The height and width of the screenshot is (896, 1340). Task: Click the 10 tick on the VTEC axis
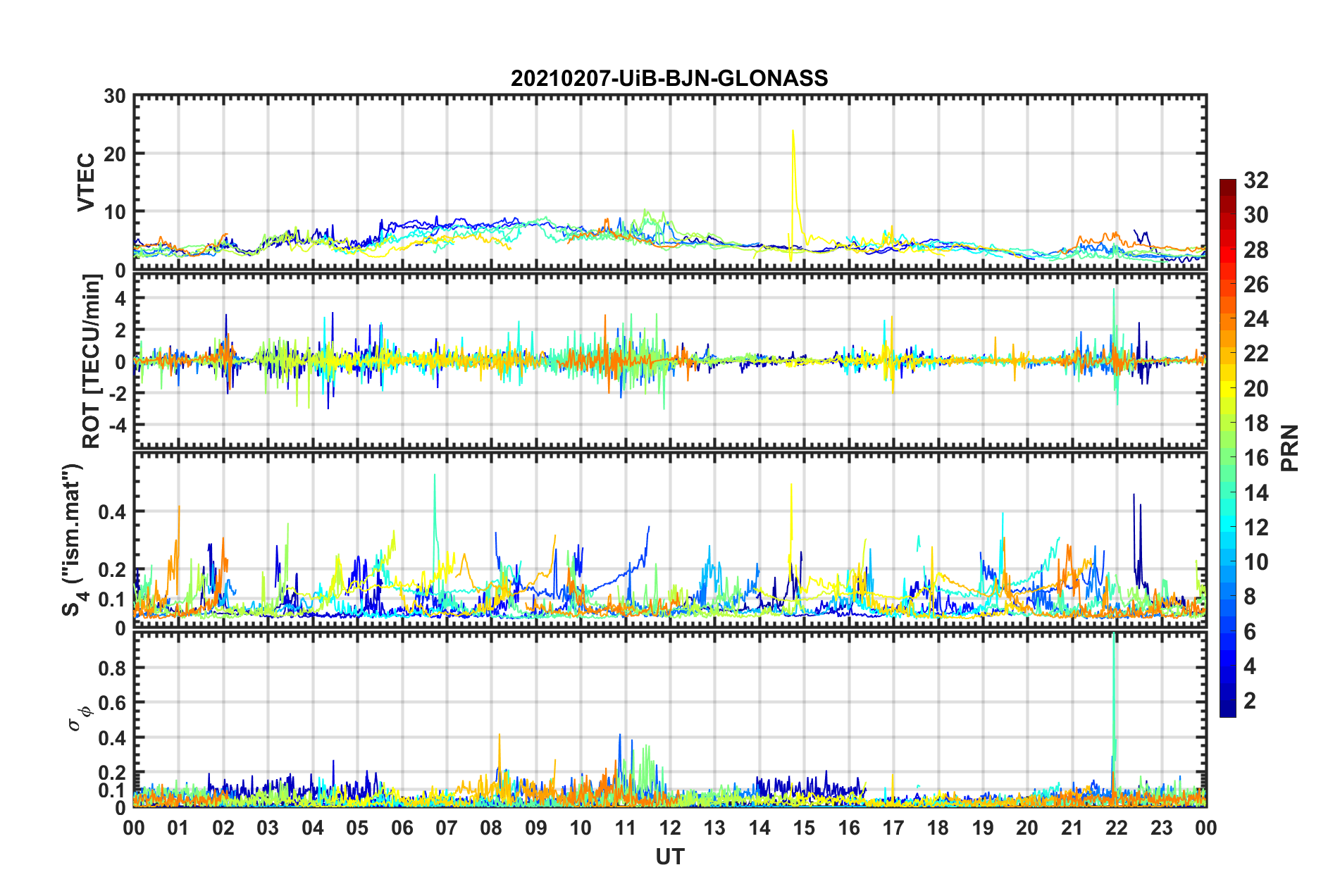115,212
